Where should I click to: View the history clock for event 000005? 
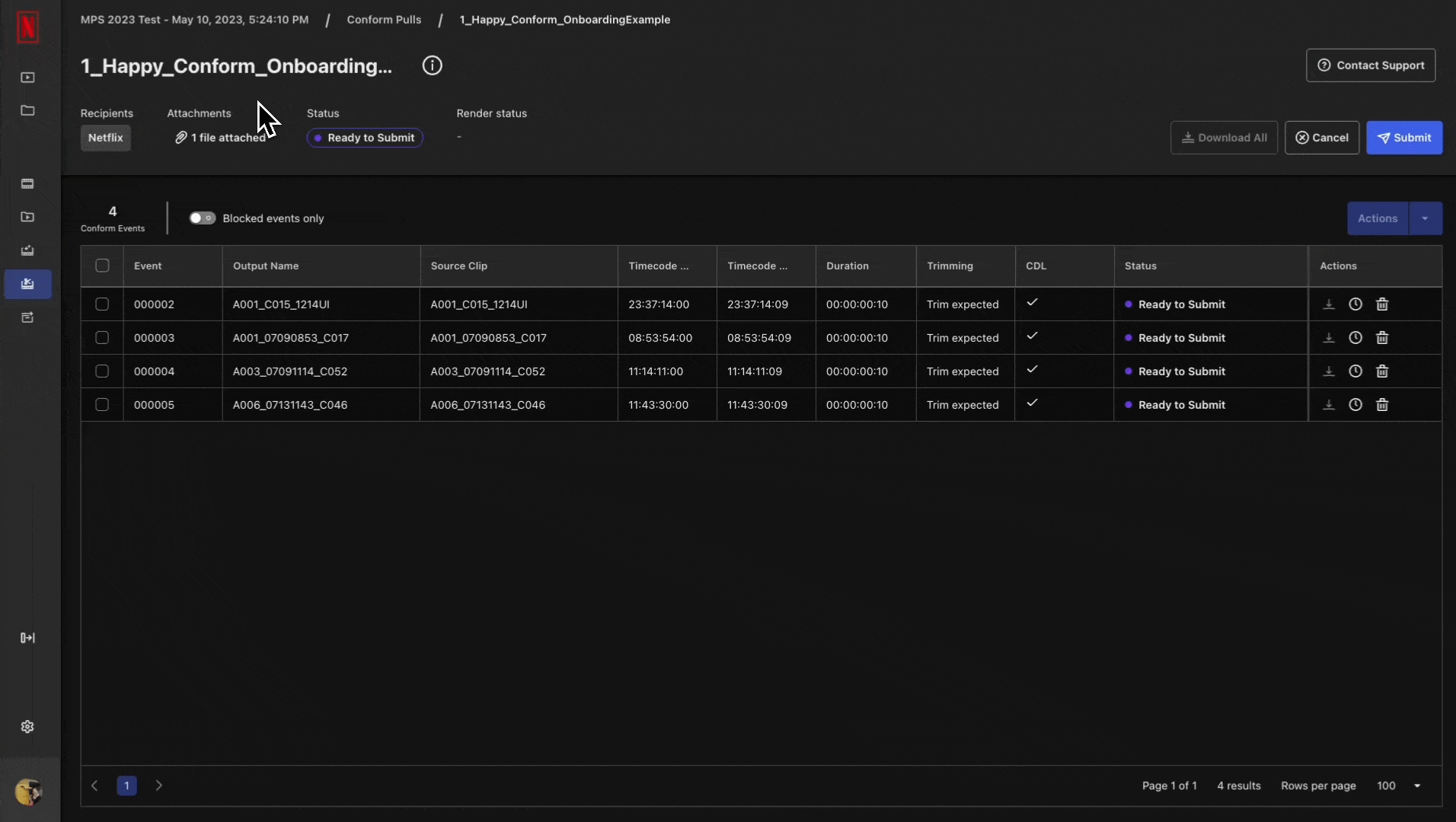click(1355, 405)
